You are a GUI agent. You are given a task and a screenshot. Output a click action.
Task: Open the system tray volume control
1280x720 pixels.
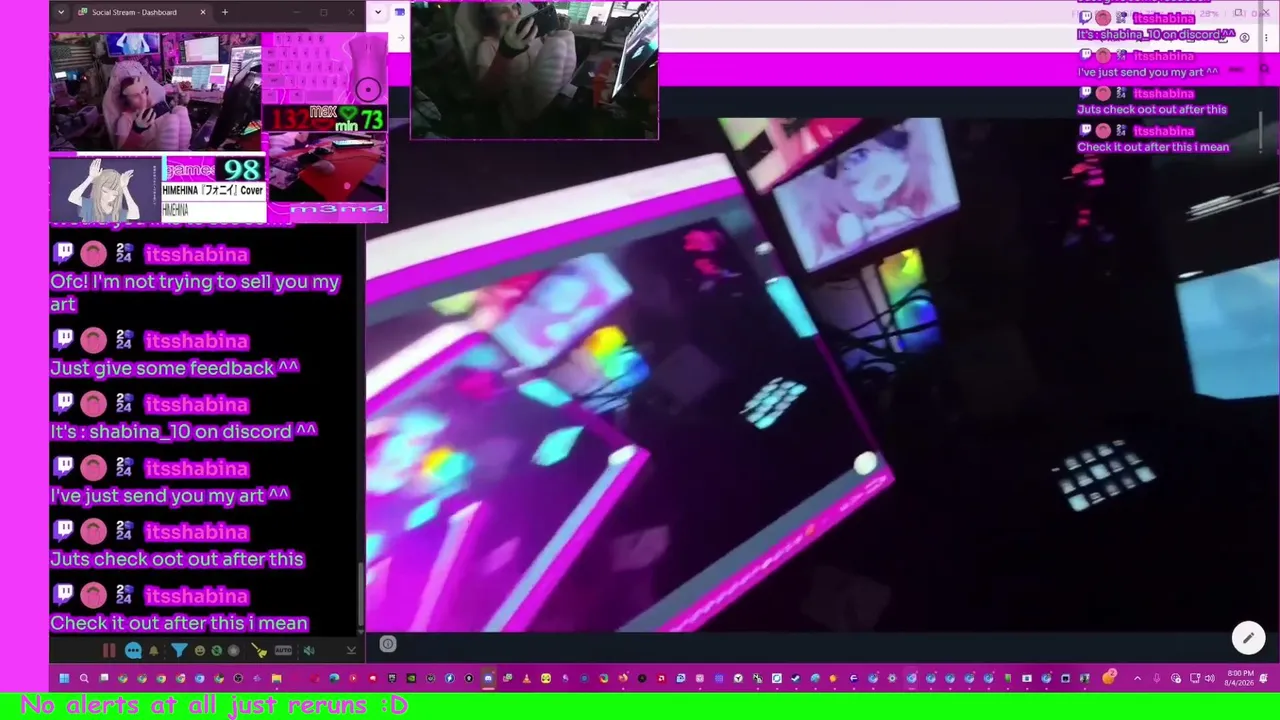(1210, 679)
